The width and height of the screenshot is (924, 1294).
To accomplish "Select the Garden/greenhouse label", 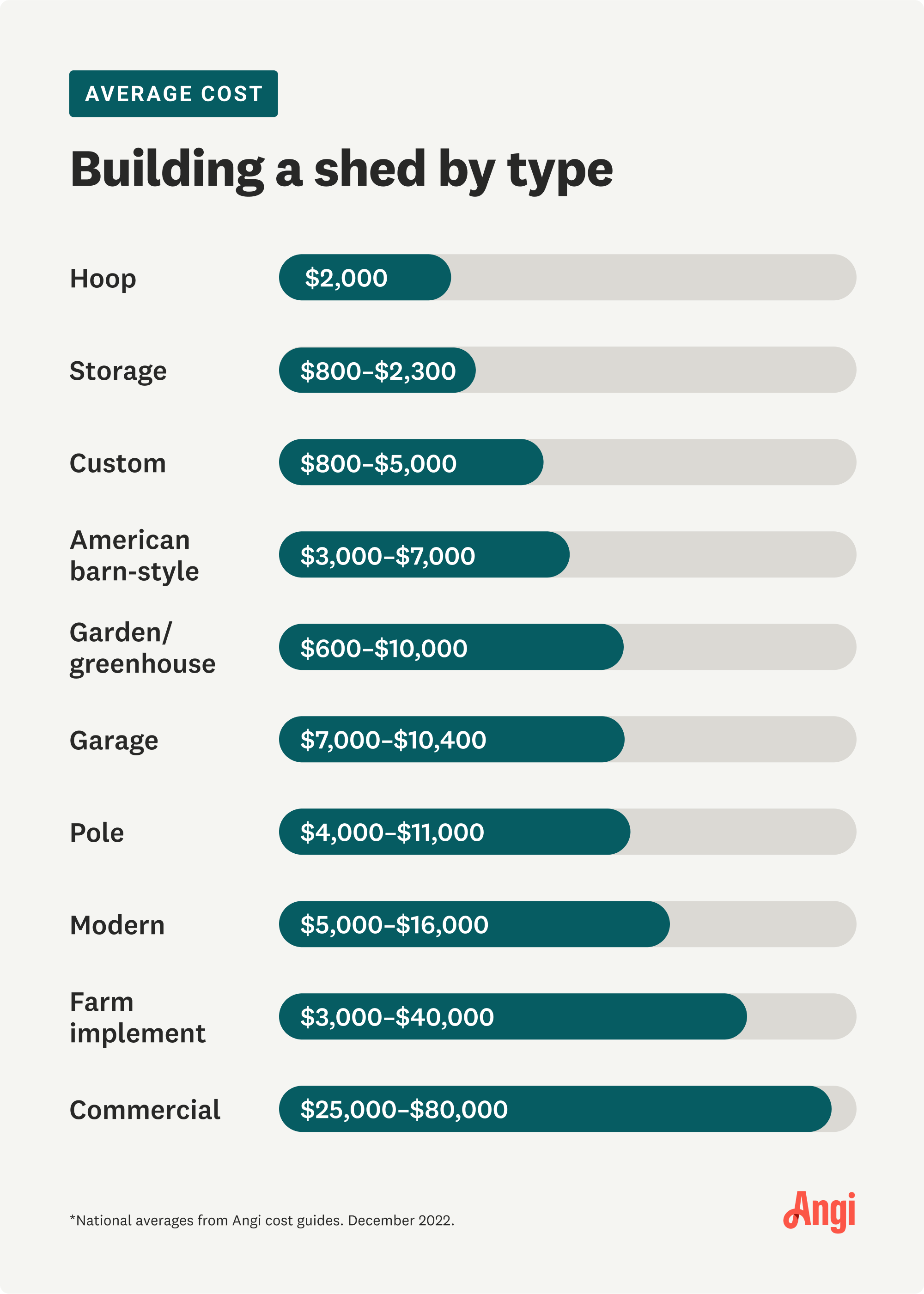I will click(142, 648).
